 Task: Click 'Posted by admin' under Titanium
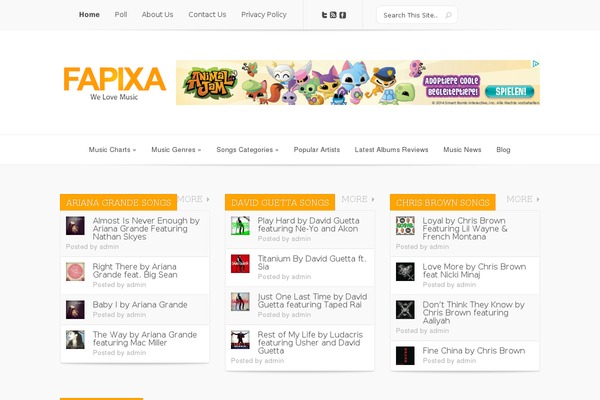tap(284, 277)
